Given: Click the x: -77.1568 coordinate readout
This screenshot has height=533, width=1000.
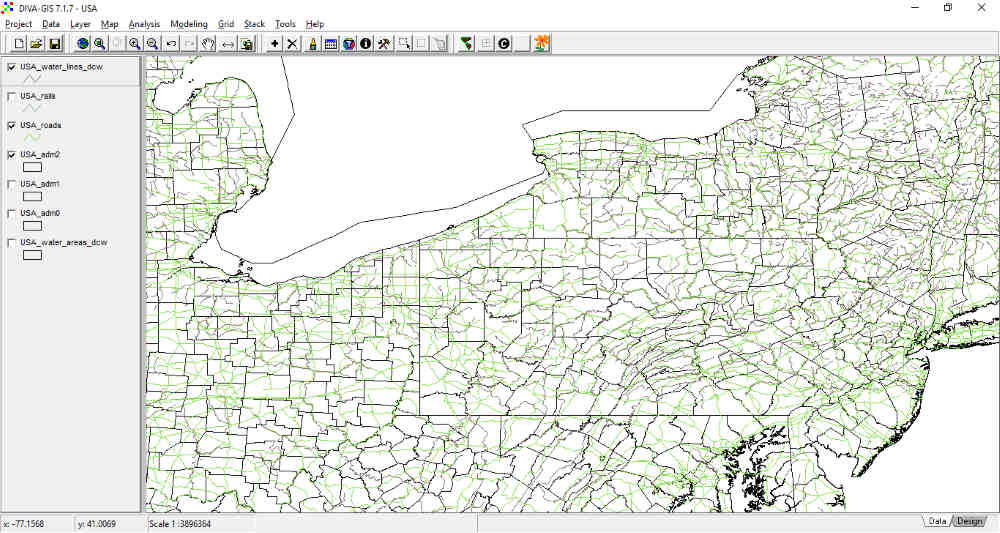Looking at the screenshot, I should coord(36,524).
